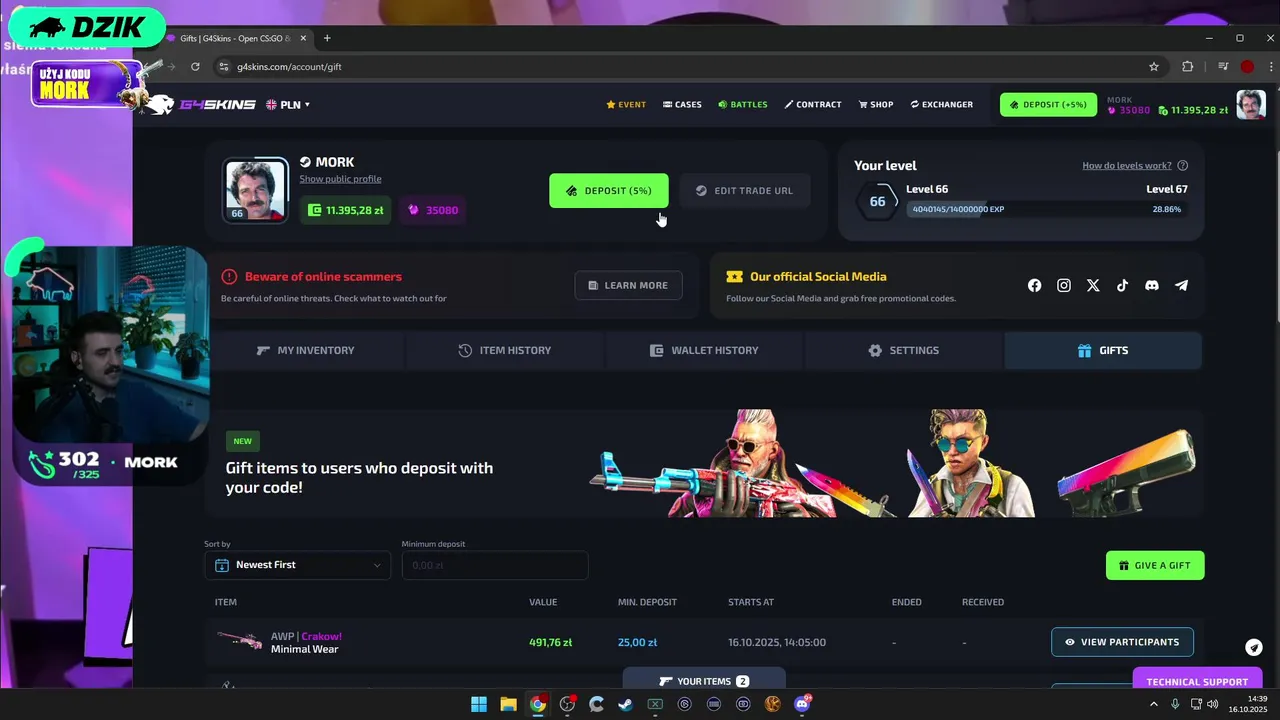The image size is (1280, 720).
Task: Click the floating rocket scroll button
Action: (1254, 647)
